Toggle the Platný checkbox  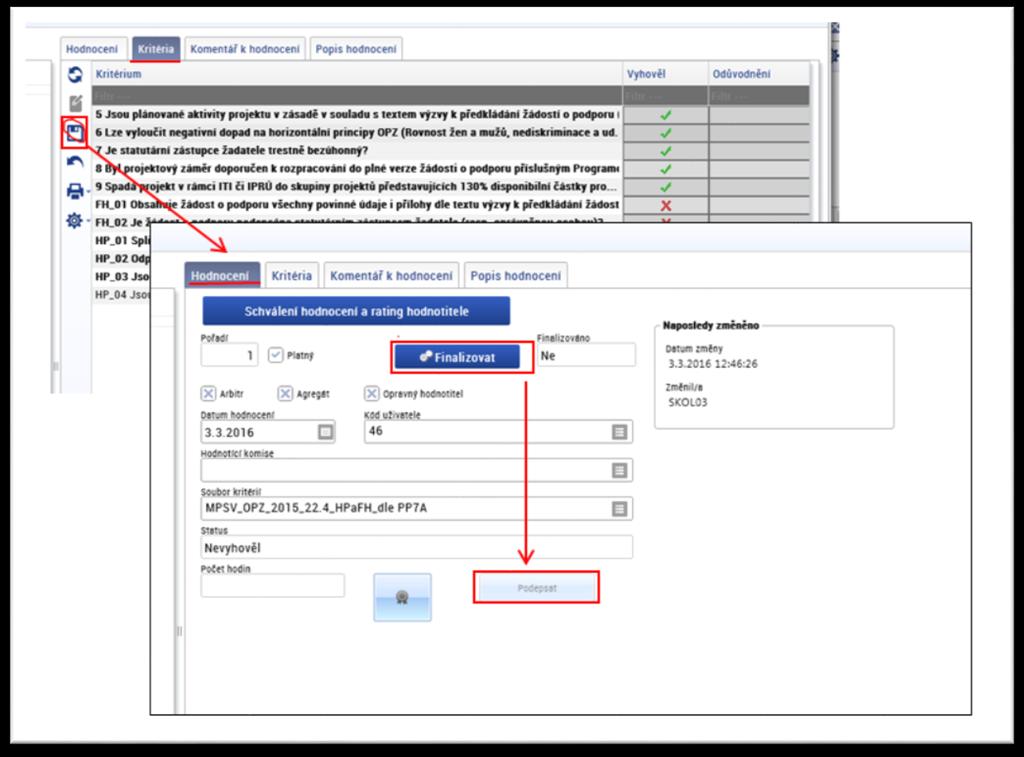pyautogui.click(x=276, y=355)
